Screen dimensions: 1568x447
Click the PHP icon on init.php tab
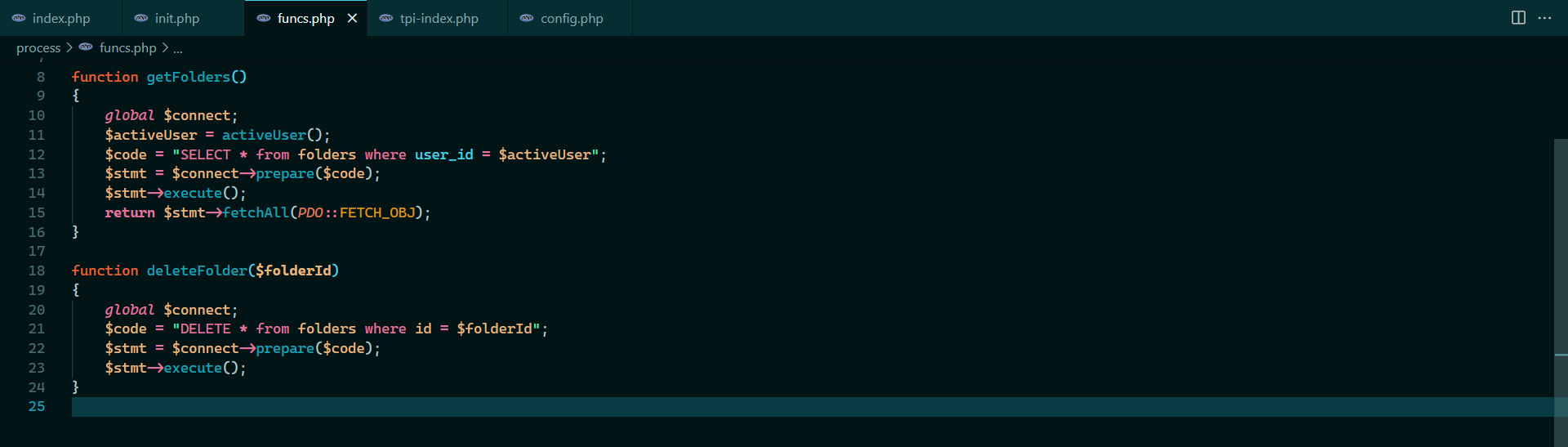click(x=140, y=18)
